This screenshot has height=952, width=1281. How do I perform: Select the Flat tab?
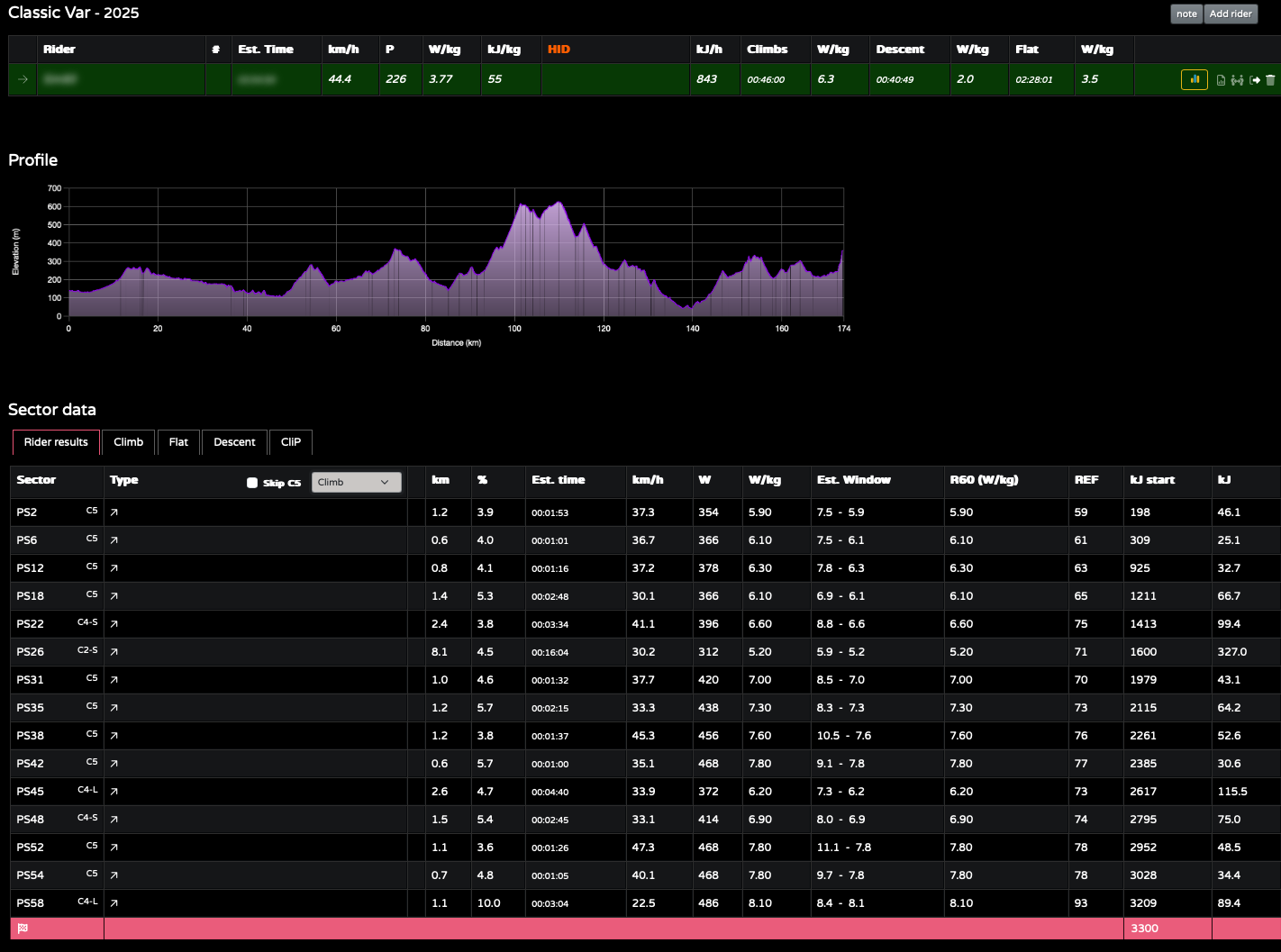178,442
